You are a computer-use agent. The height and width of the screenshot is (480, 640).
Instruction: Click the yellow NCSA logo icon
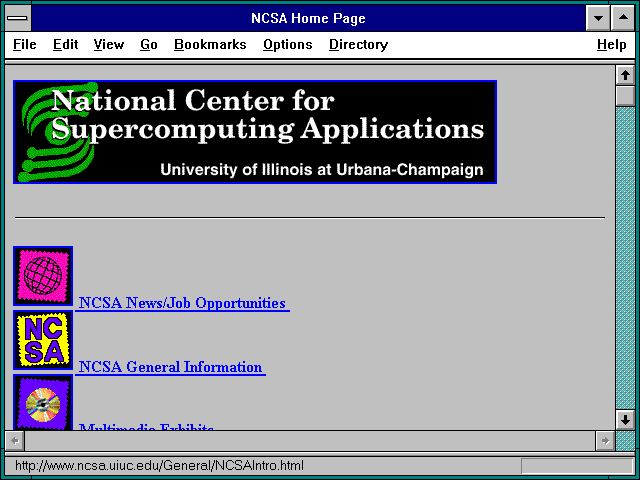[x=43, y=340]
